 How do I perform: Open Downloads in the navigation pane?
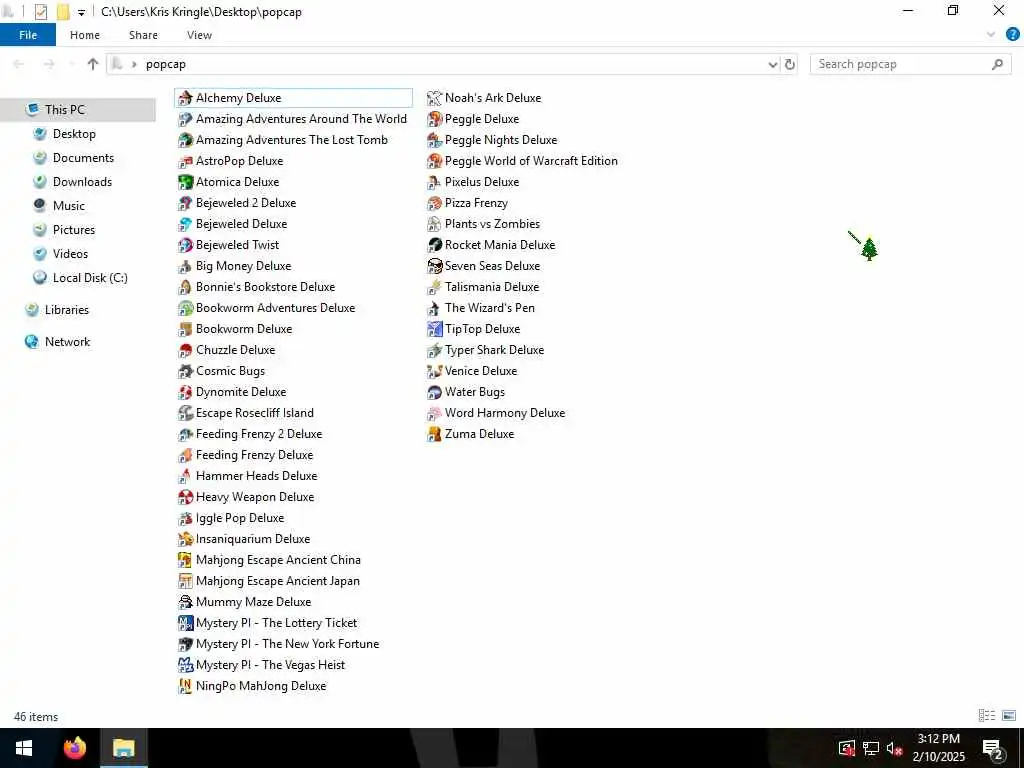[x=82, y=182]
